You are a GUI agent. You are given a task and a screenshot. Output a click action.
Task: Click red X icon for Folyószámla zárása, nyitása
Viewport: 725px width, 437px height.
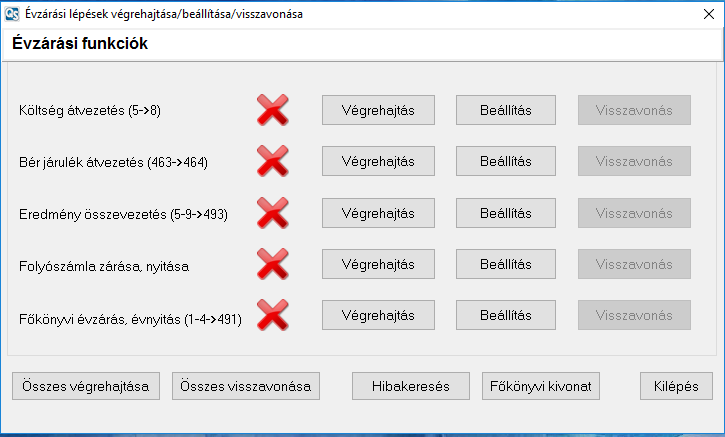(x=273, y=265)
